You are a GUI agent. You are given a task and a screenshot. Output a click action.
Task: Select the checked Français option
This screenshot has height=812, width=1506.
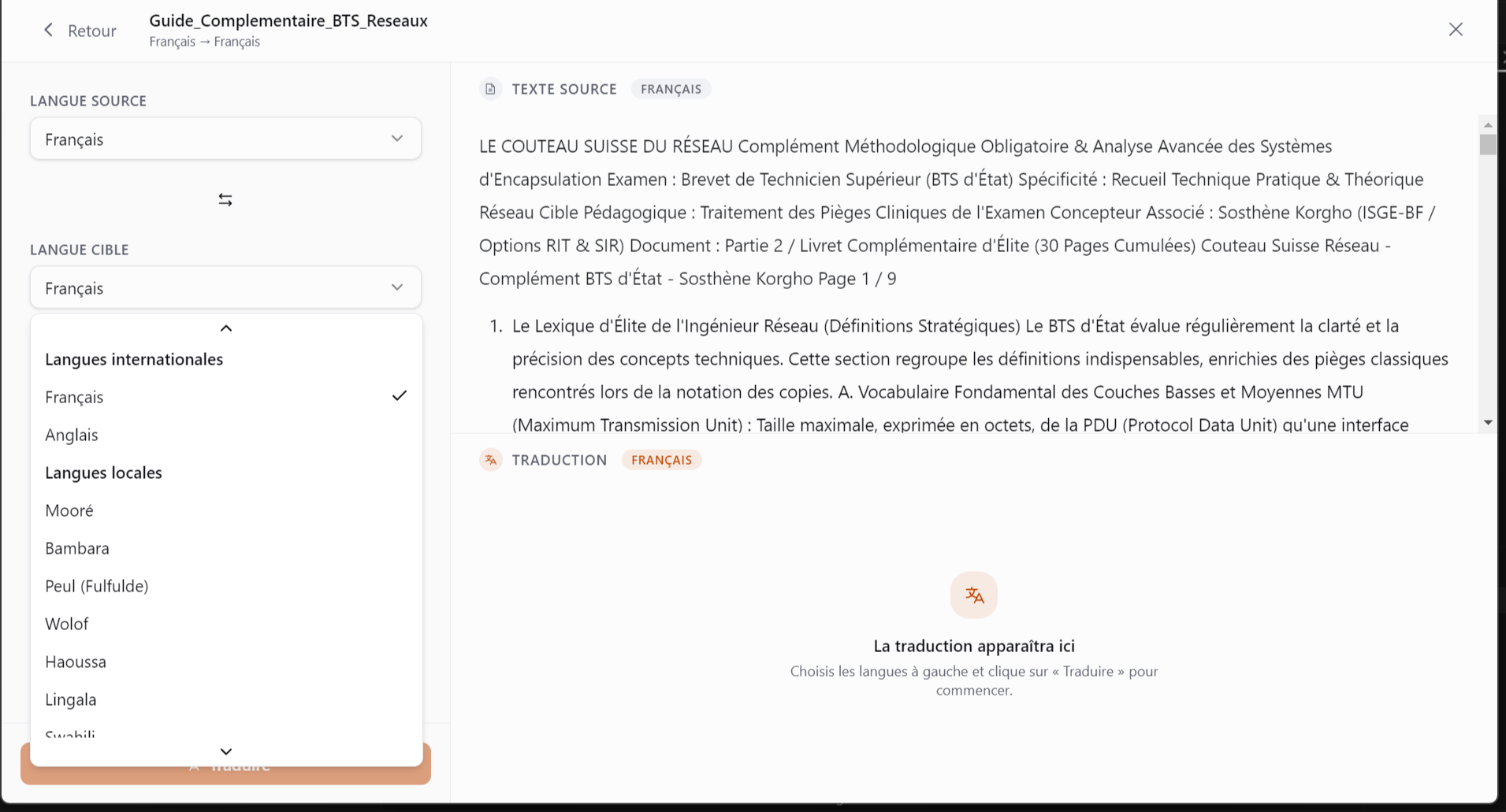(x=226, y=397)
